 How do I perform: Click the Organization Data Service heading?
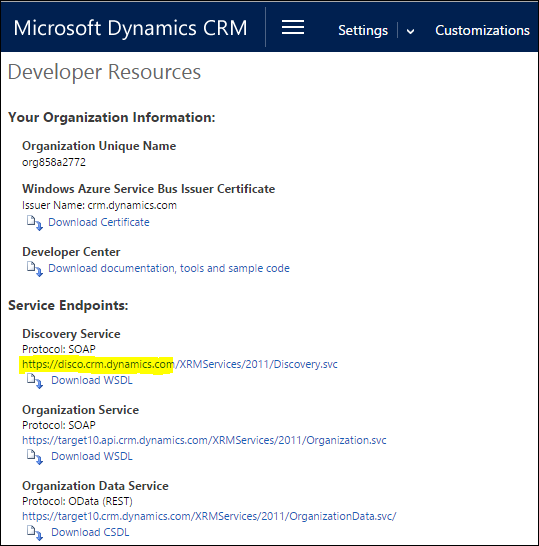pyautogui.click(x=95, y=486)
